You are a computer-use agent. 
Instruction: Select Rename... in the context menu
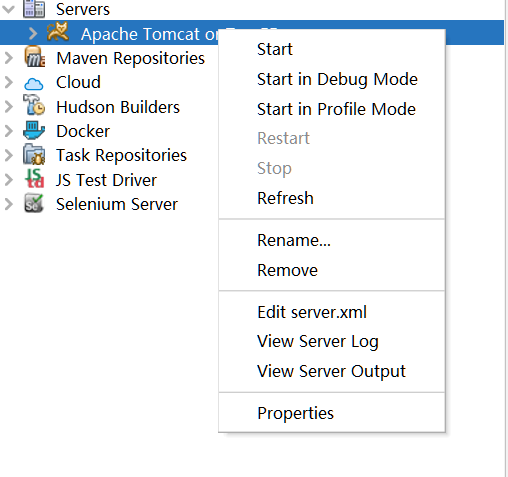coord(332,240)
